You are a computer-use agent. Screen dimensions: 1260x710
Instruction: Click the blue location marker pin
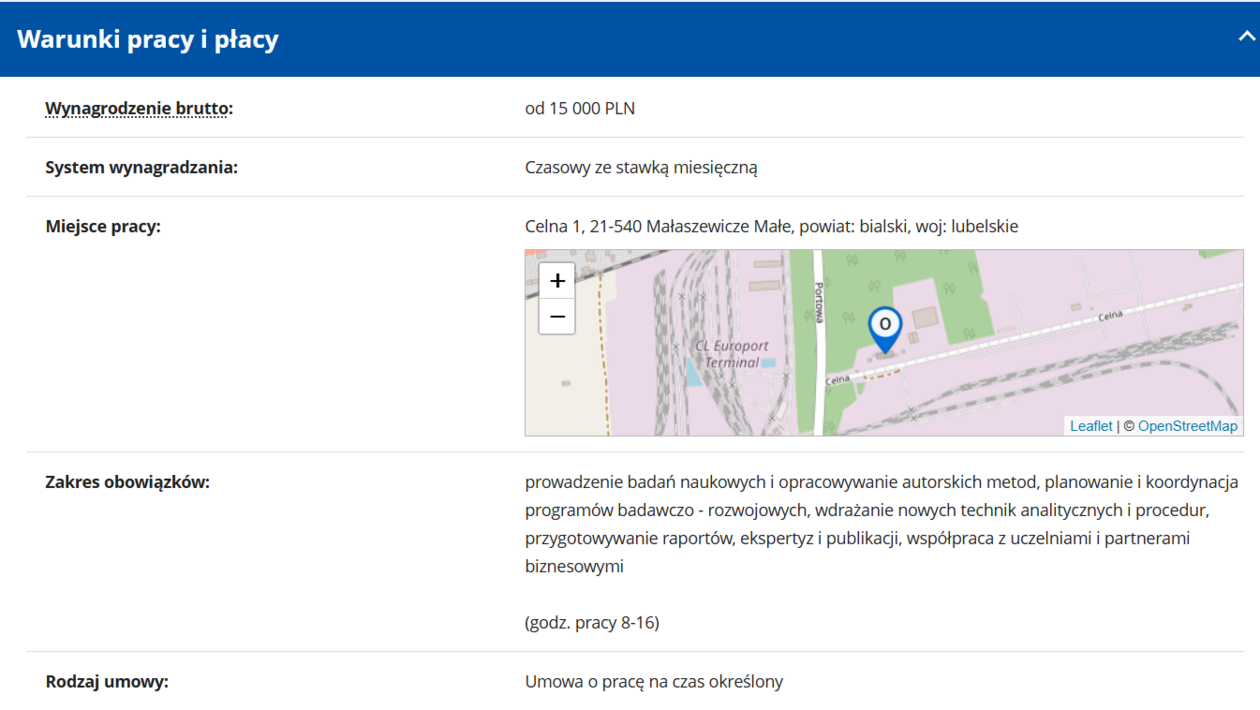[885, 327]
